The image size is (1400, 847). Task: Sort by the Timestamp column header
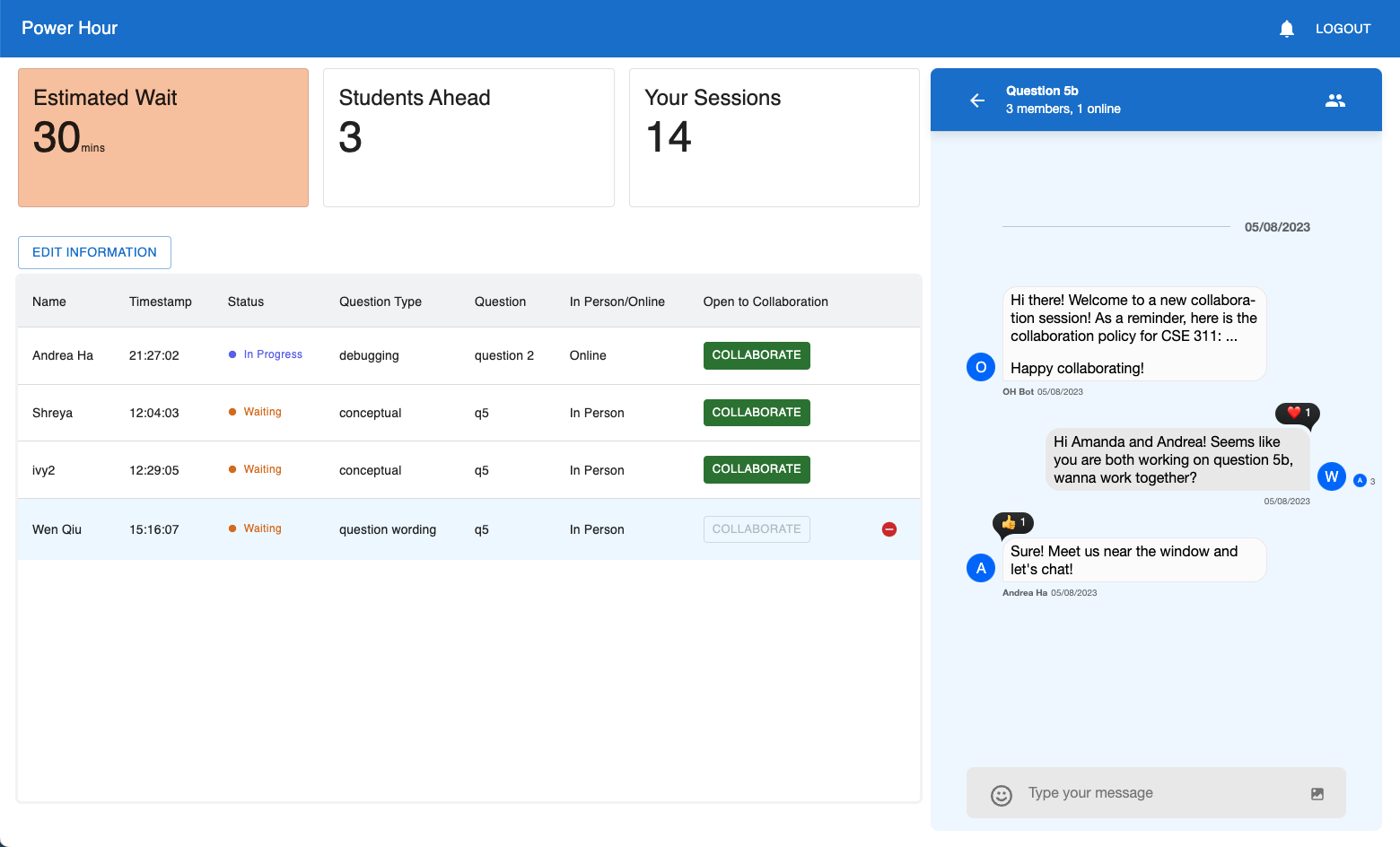(x=161, y=301)
